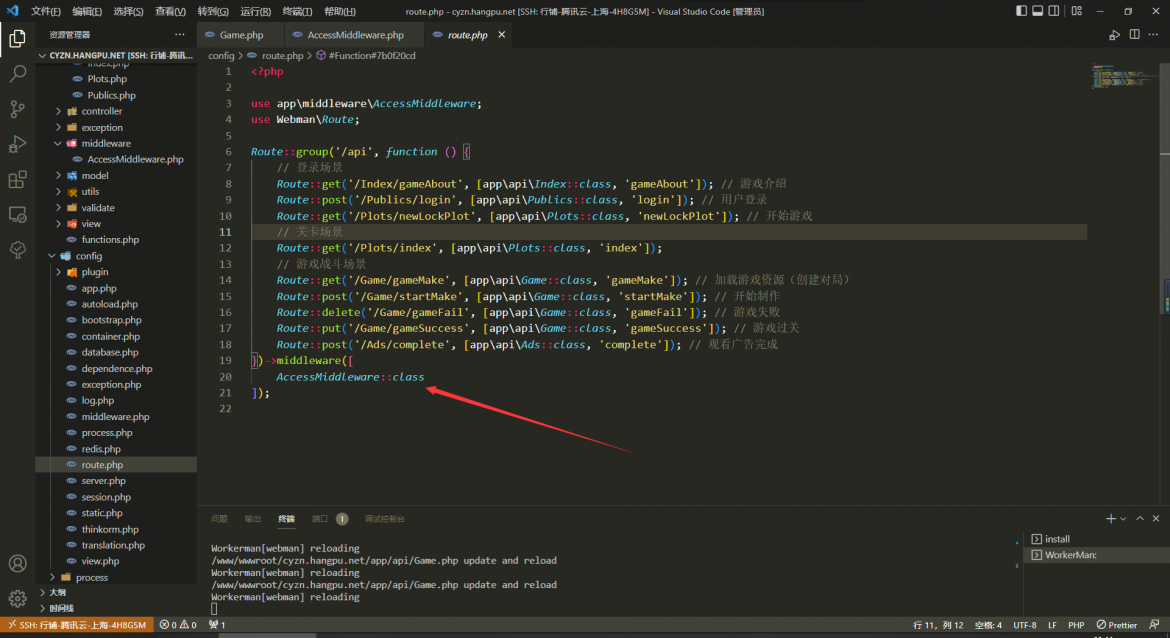The height and width of the screenshot is (638, 1170).
Task: Click the Run PHP file icon in editor toolbar
Action: (x=1114, y=35)
